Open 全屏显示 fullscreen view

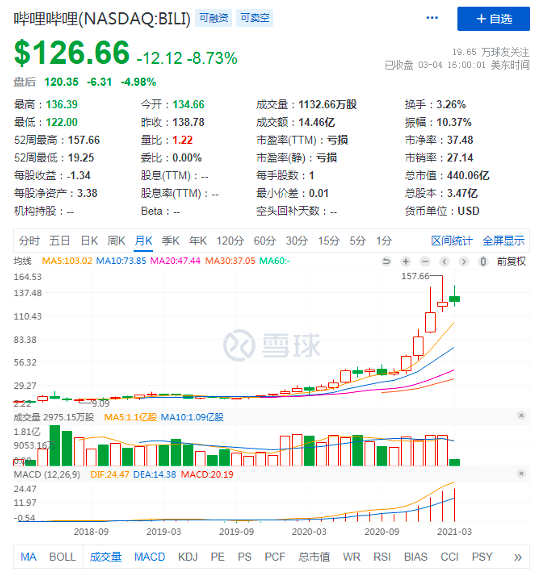503,241
